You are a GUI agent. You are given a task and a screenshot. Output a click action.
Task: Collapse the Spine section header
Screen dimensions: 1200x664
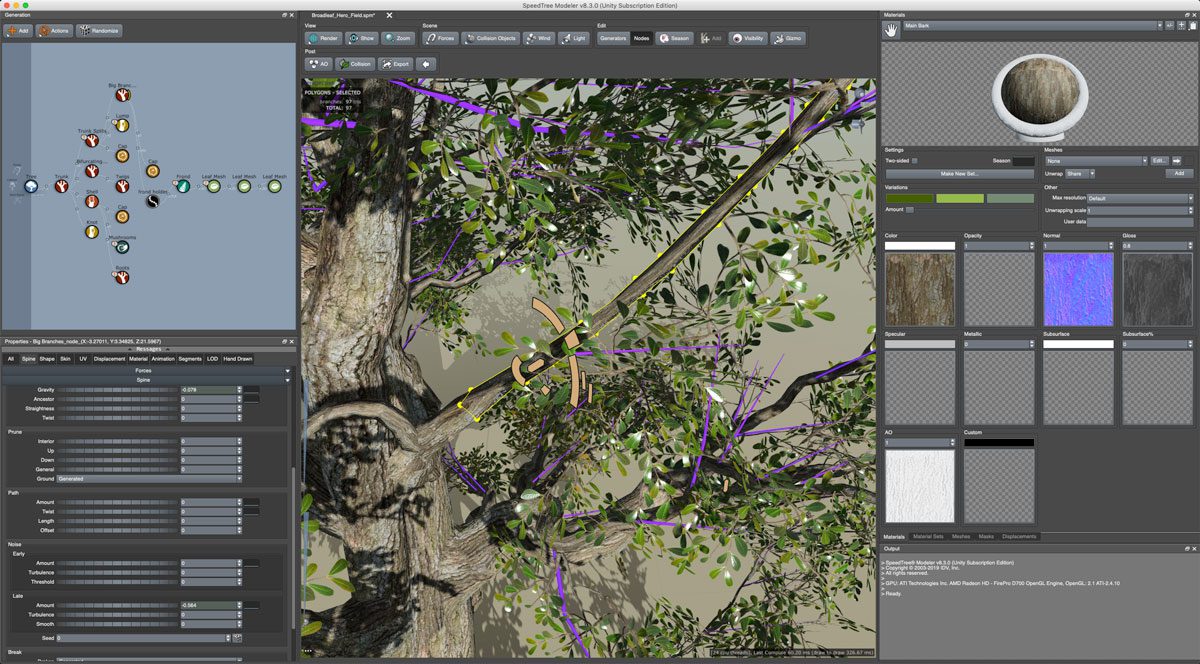coord(144,380)
